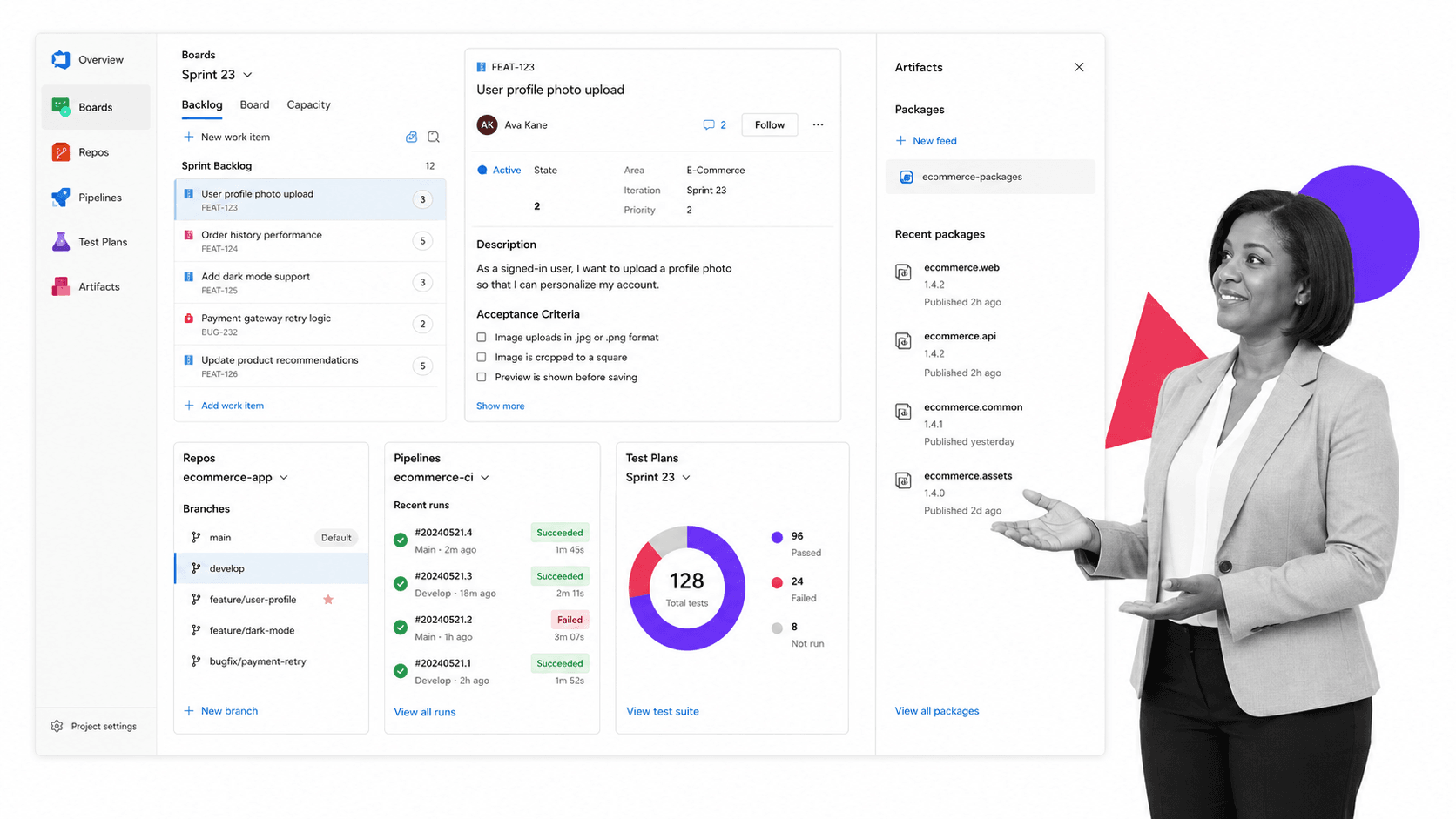1456x819 pixels.
Task: Click the Follow button
Action: tap(770, 124)
